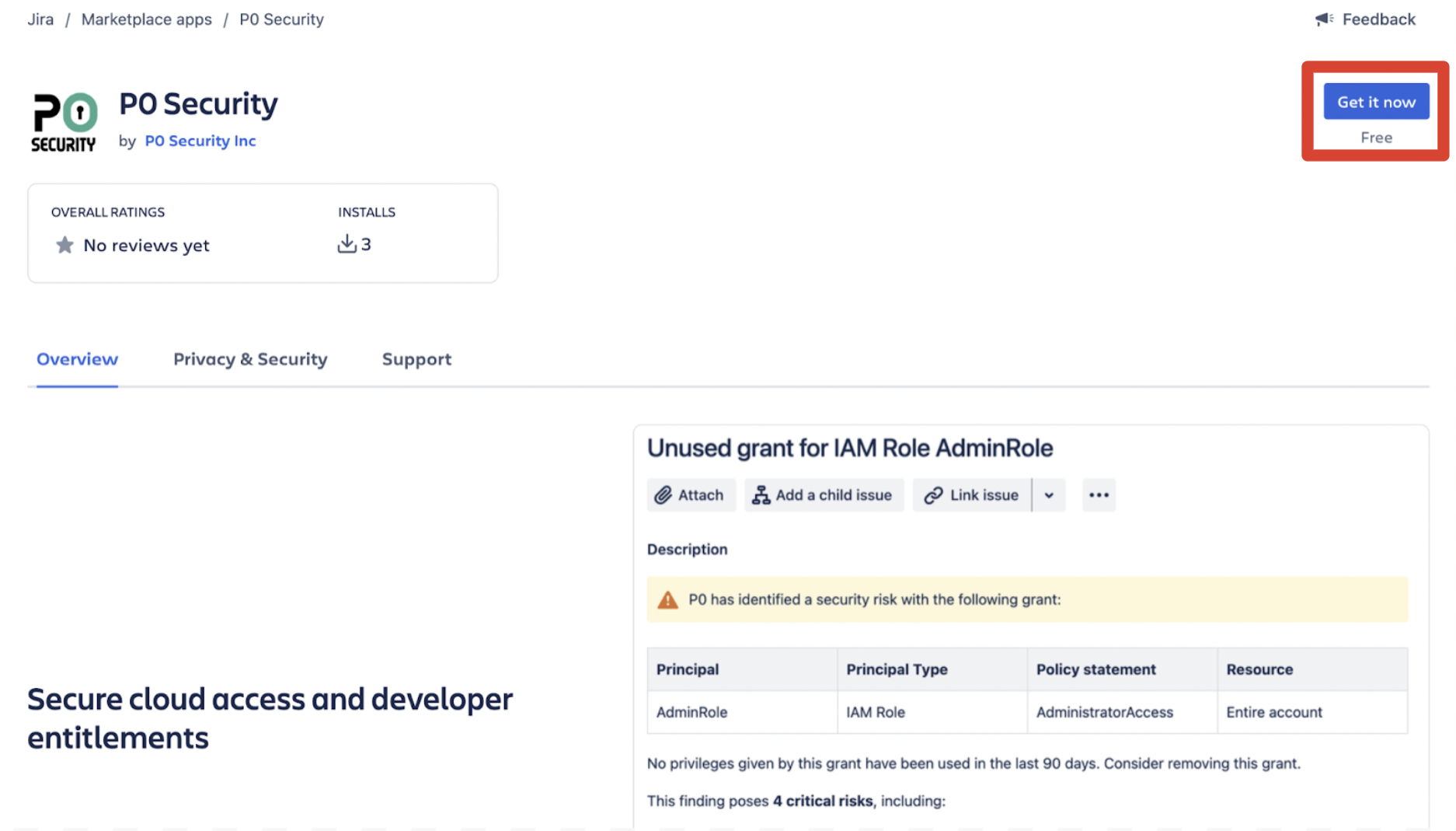
Task: Switch to Privacy & Security tab
Action: (x=250, y=359)
